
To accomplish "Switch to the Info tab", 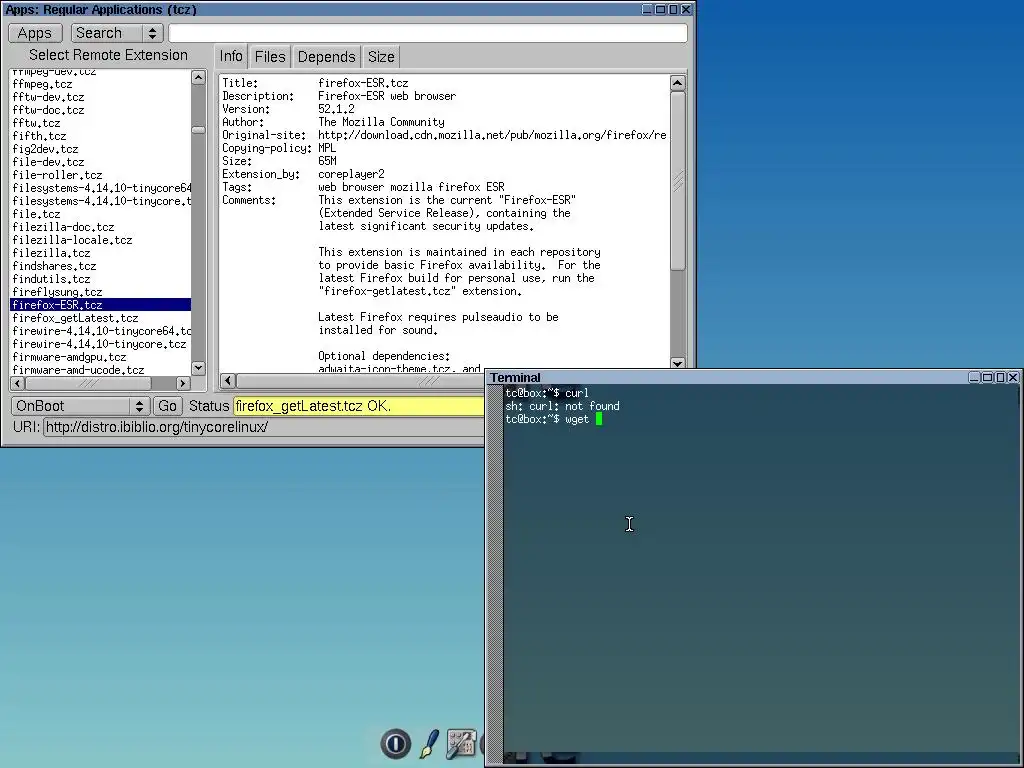I will [x=231, y=57].
